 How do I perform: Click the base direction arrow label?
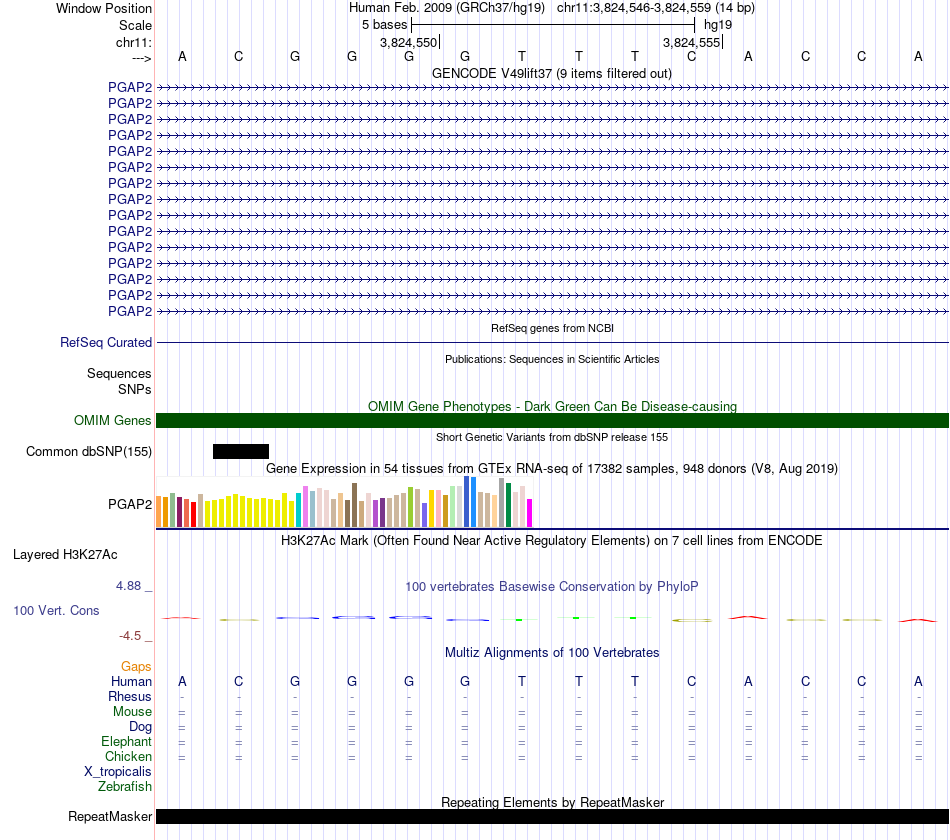pos(141,58)
